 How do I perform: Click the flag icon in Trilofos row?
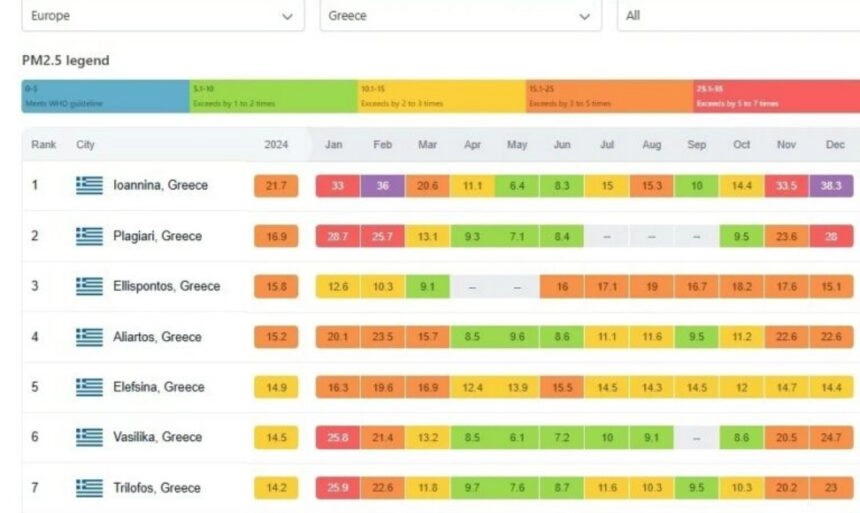(89, 488)
